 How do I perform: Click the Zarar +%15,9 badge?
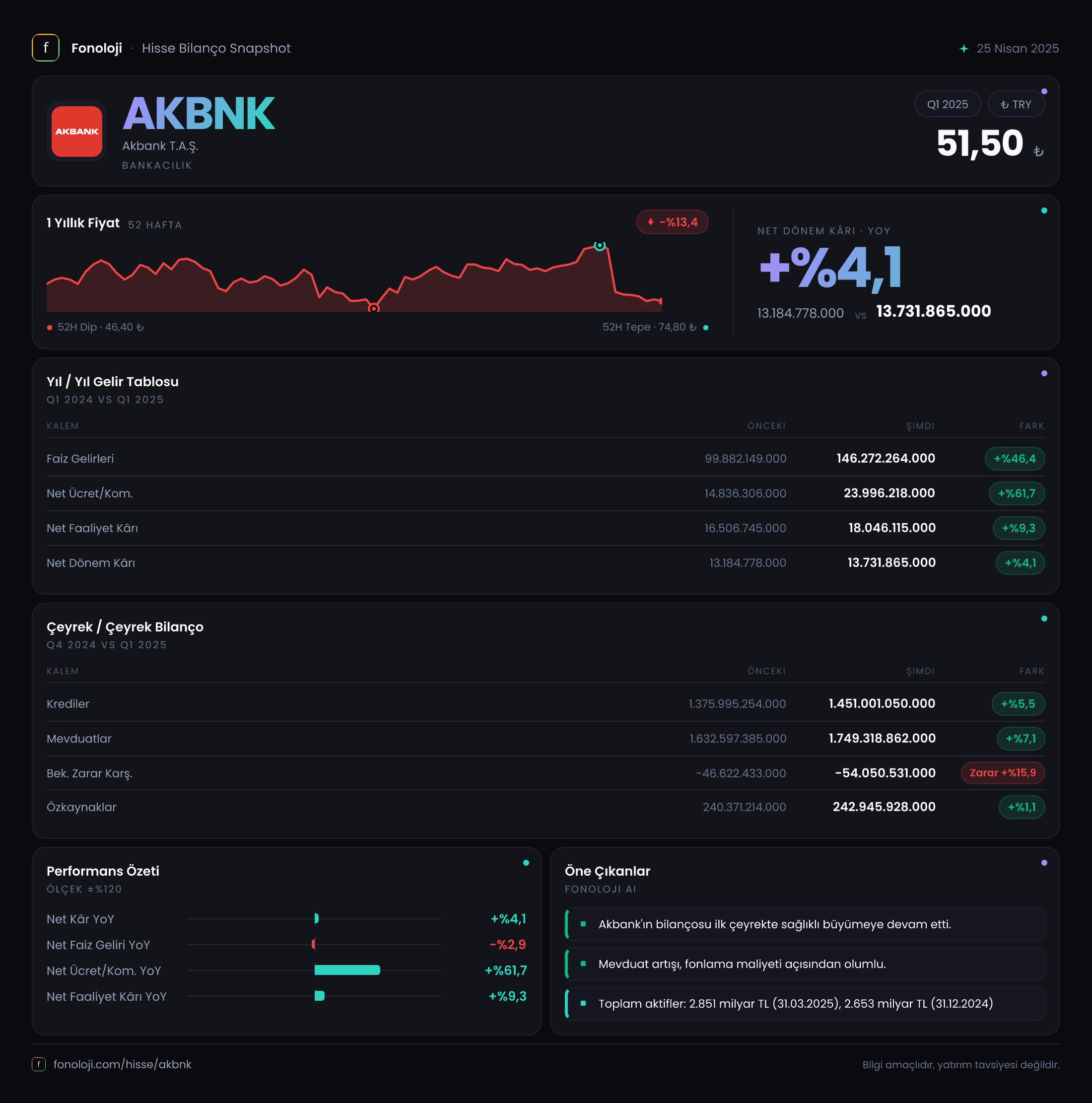tap(1003, 773)
